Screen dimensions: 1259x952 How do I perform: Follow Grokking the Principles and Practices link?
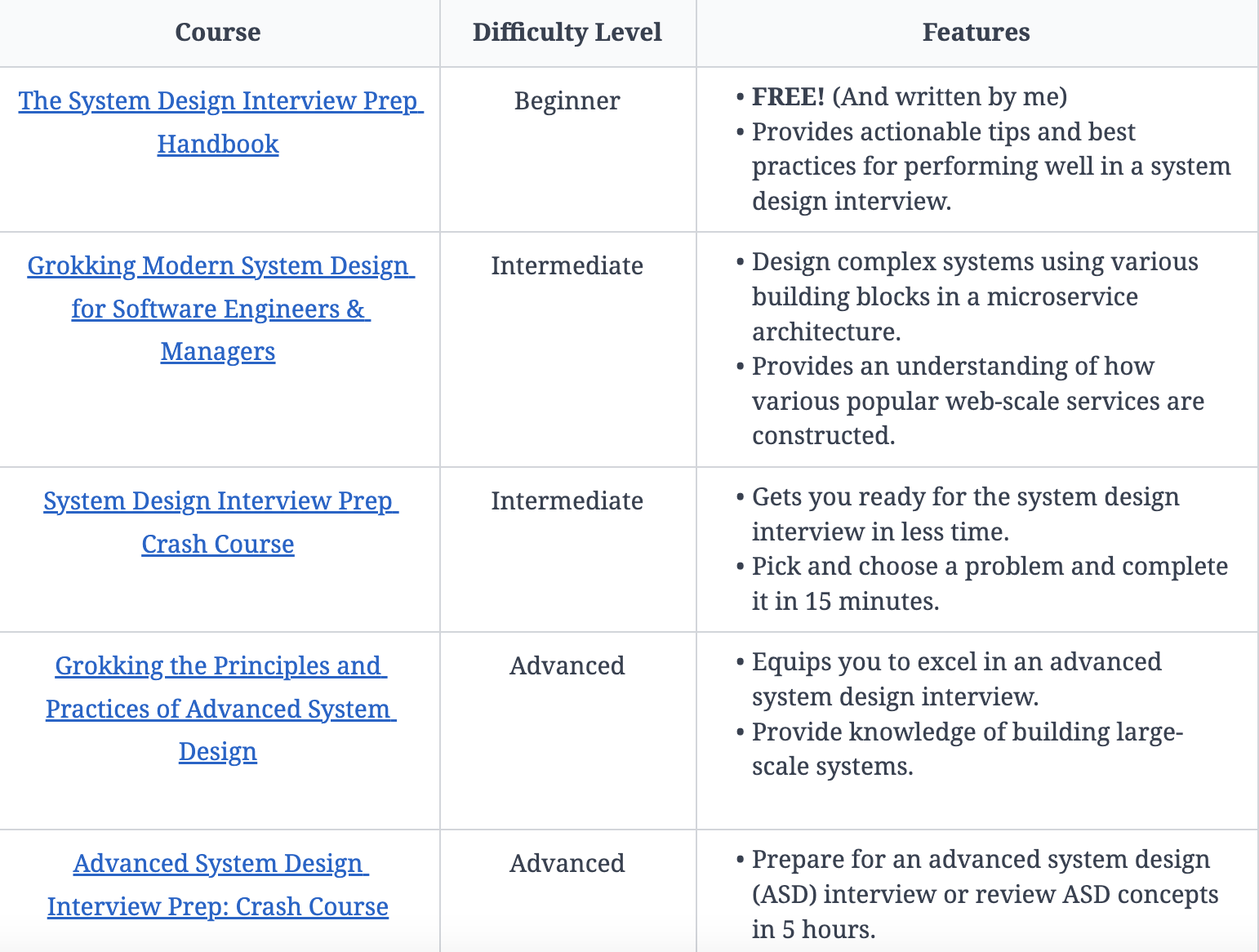click(220, 666)
